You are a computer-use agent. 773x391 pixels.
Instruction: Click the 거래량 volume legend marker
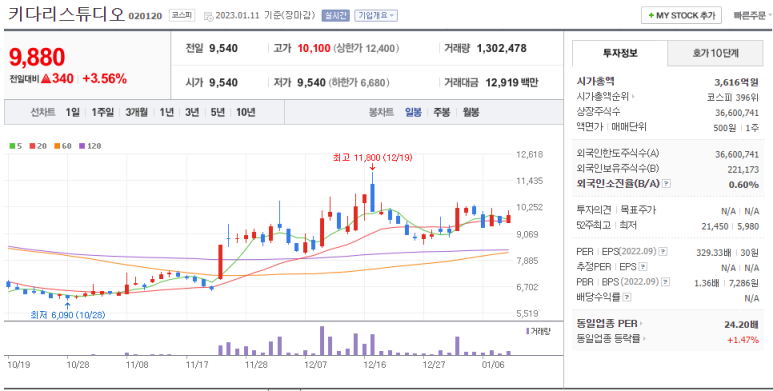pos(527,331)
